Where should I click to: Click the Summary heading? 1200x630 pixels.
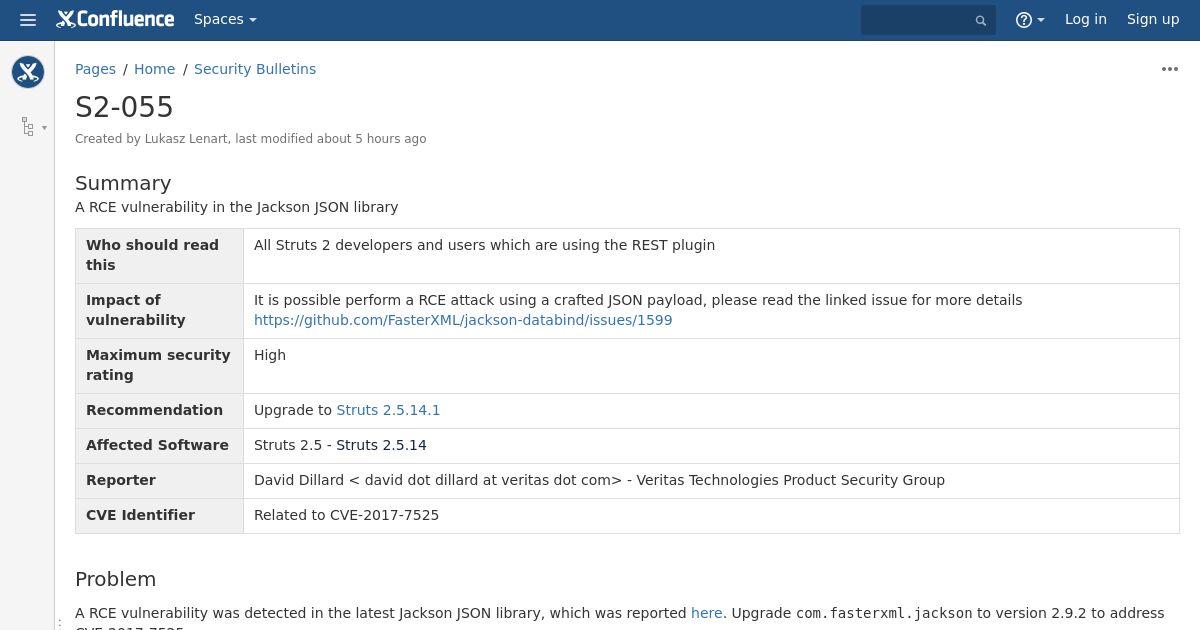point(123,183)
